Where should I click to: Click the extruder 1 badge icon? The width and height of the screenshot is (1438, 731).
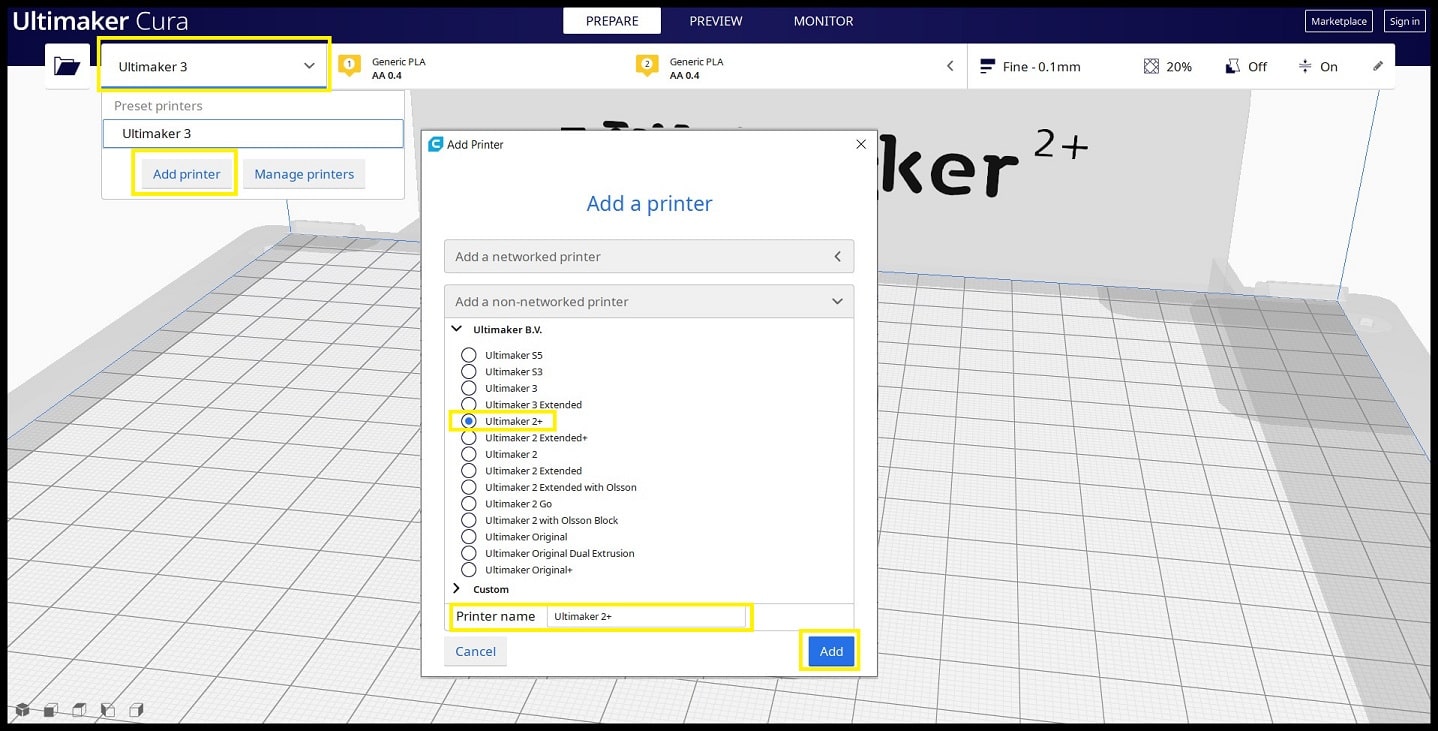[349, 66]
